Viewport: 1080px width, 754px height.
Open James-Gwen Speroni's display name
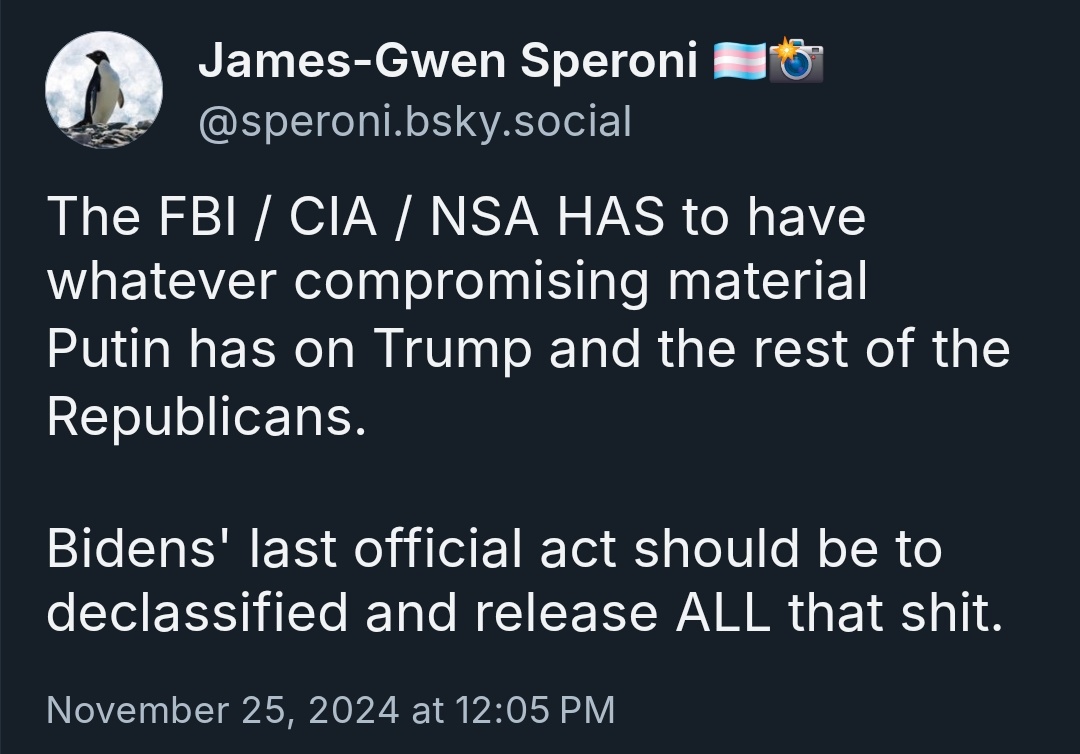pyautogui.click(x=448, y=61)
